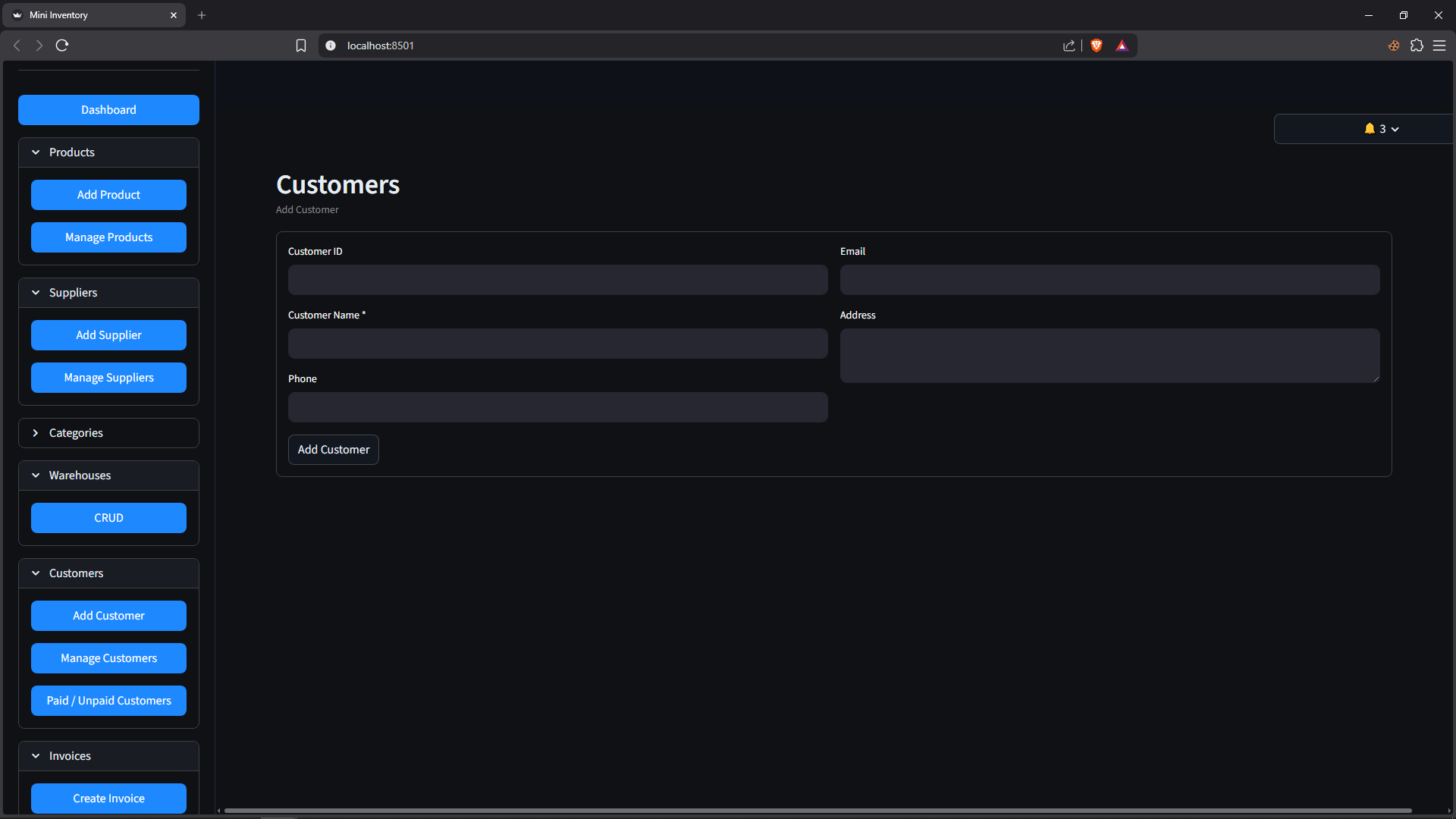Focus the Customer Name input field
1456x819 pixels.
(x=557, y=344)
